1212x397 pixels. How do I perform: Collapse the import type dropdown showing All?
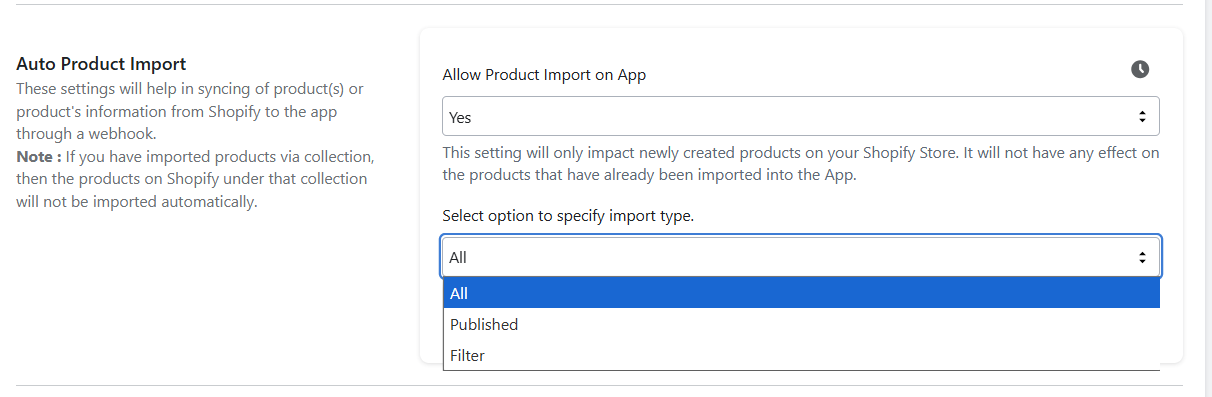pos(800,257)
